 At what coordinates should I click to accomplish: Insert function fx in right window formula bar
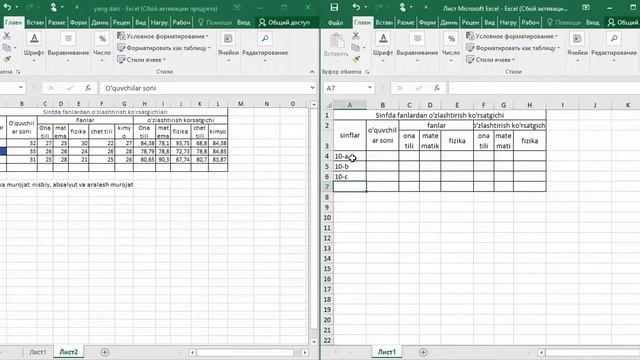coord(437,88)
